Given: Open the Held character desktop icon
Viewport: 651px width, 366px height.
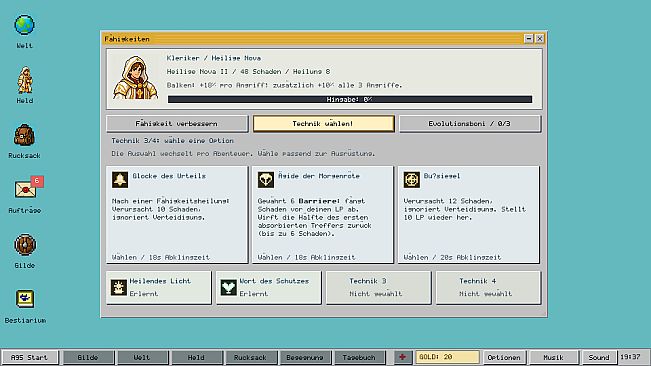Looking at the screenshot, I should pos(24,80).
